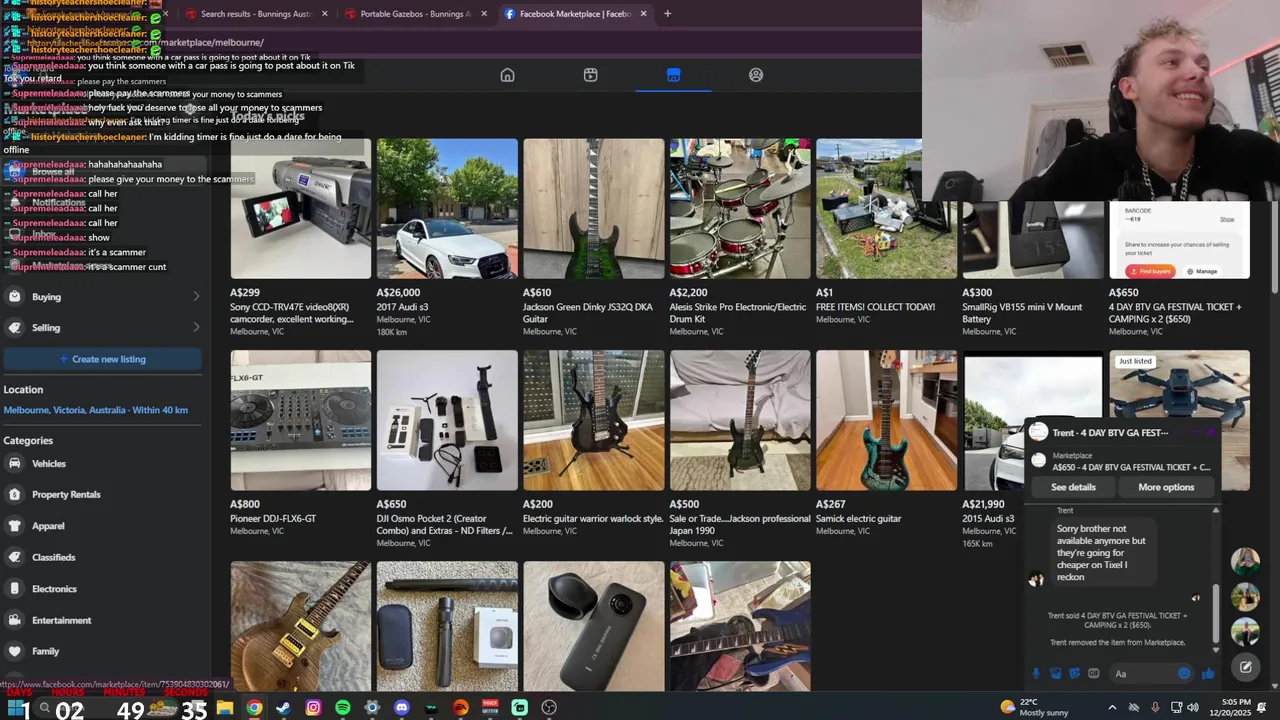Open the Windows Start menu
Image resolution: width=1280 pixels, height=720 pixels.
[17, 708]
